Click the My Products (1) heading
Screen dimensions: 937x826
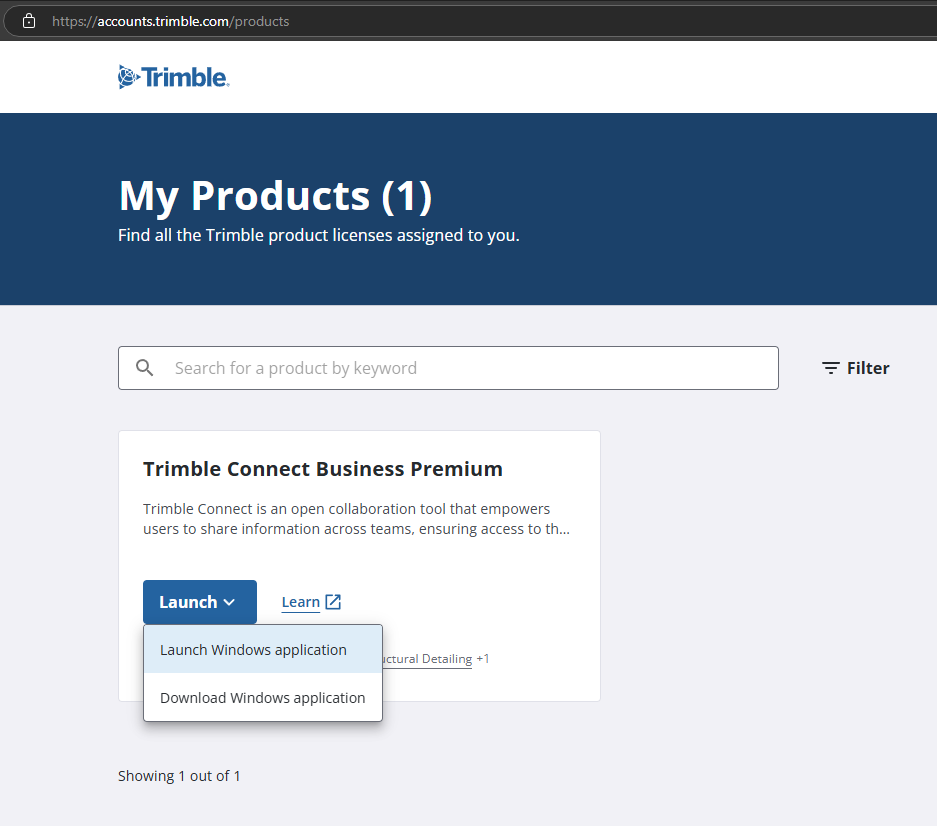click(x=275, y=195)
